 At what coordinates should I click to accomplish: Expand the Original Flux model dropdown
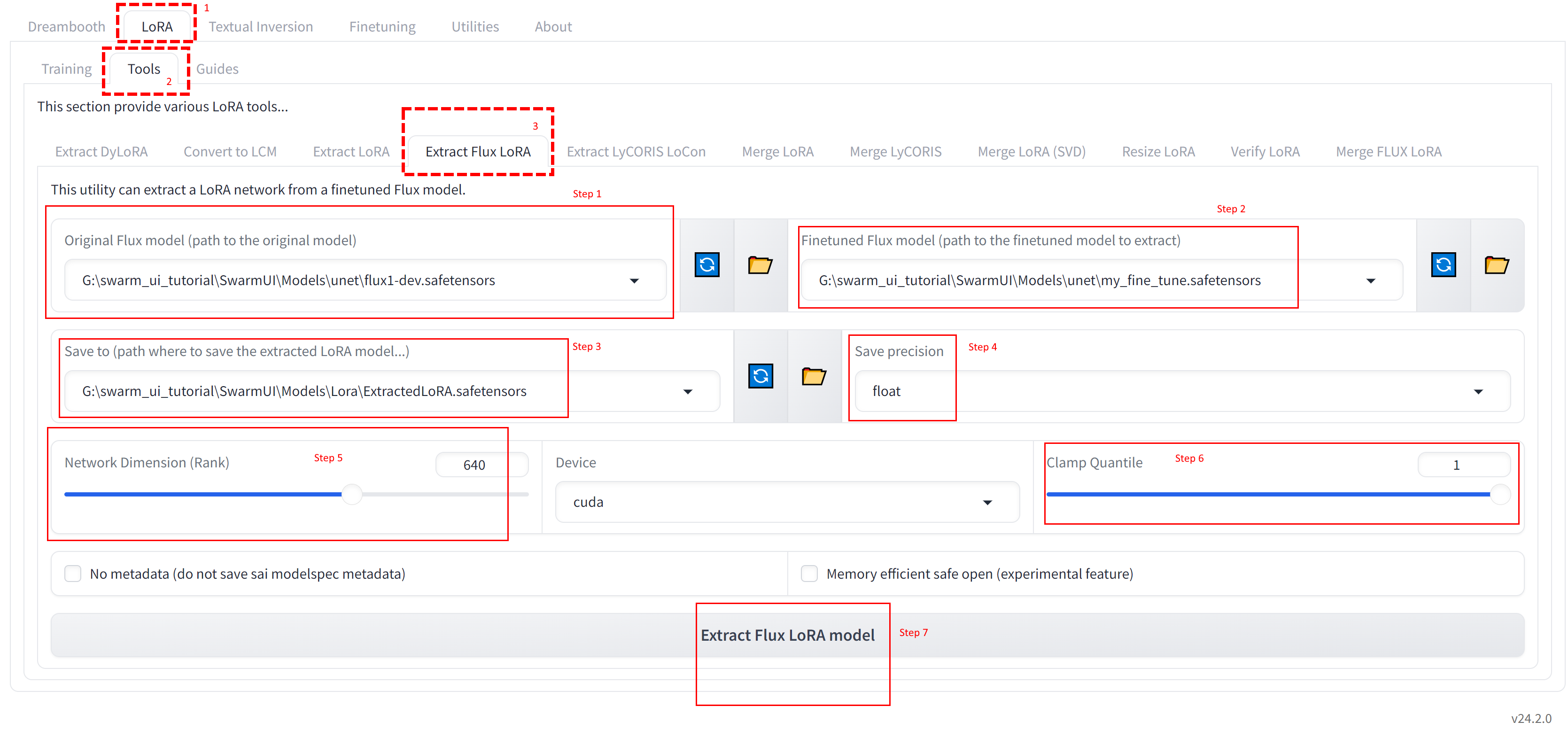click(x=634, y=280)
